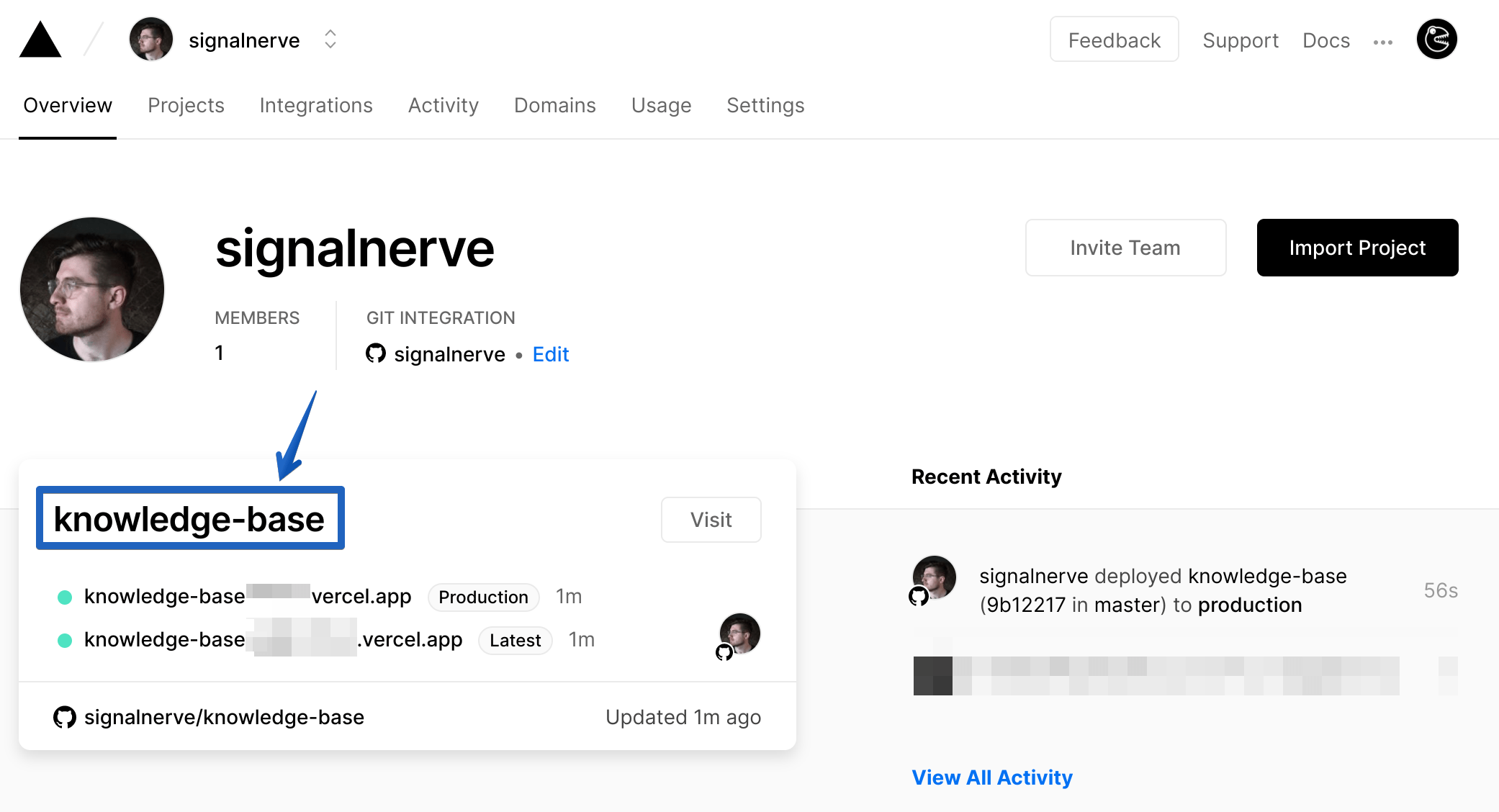Screen dimensions: 1499x812
Task: Select the Overview tab
Action: coord(66,104)
